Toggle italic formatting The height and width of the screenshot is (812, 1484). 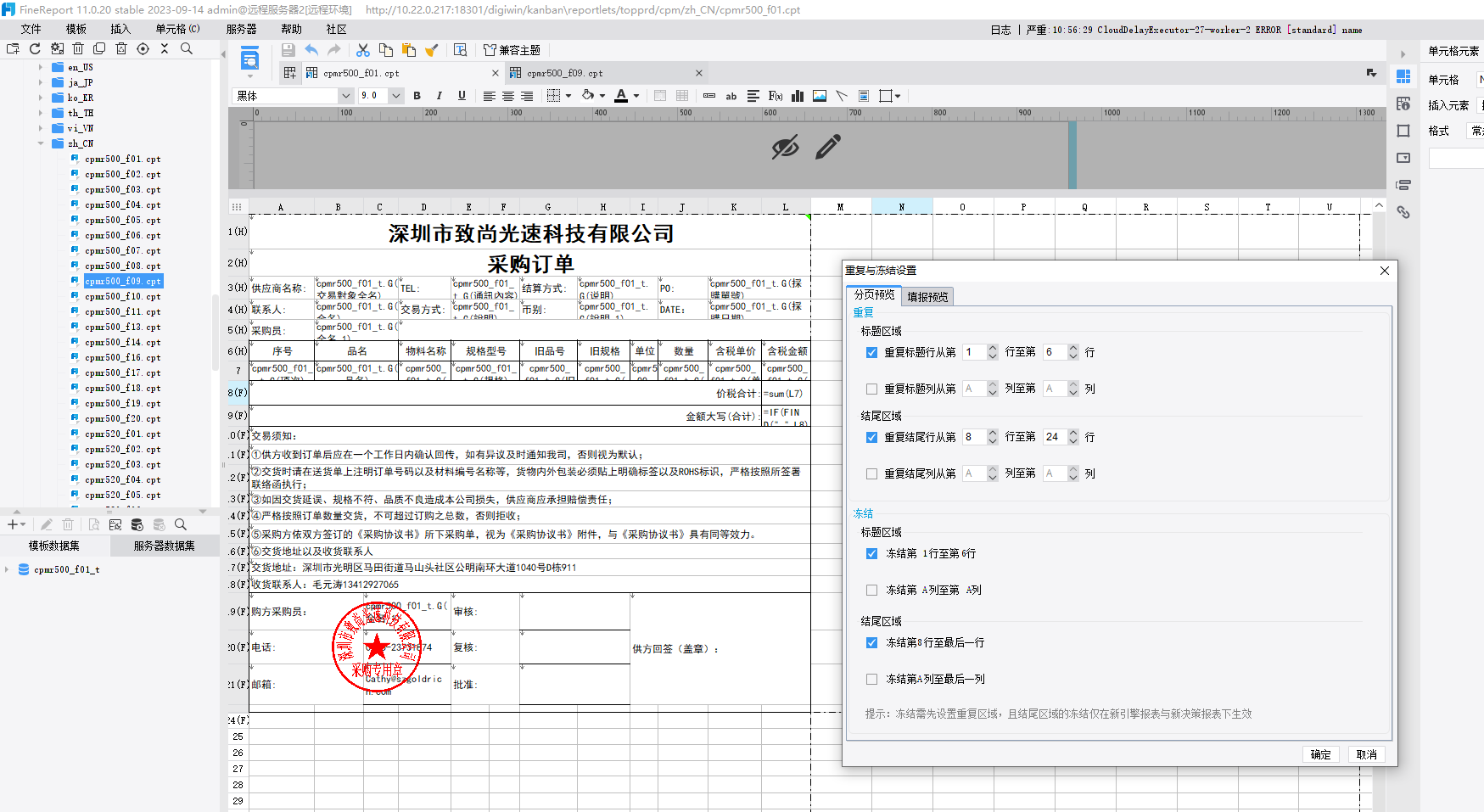point(439,96)
